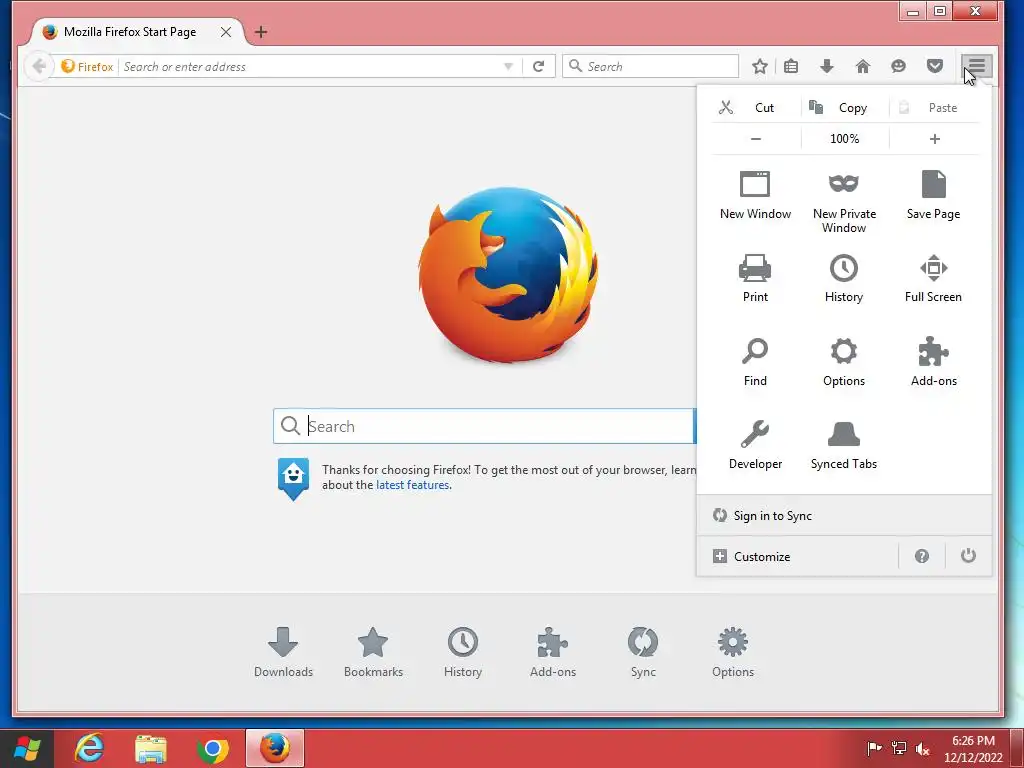
Task: Open Customize in the menu panel
Action: (798, 556)
